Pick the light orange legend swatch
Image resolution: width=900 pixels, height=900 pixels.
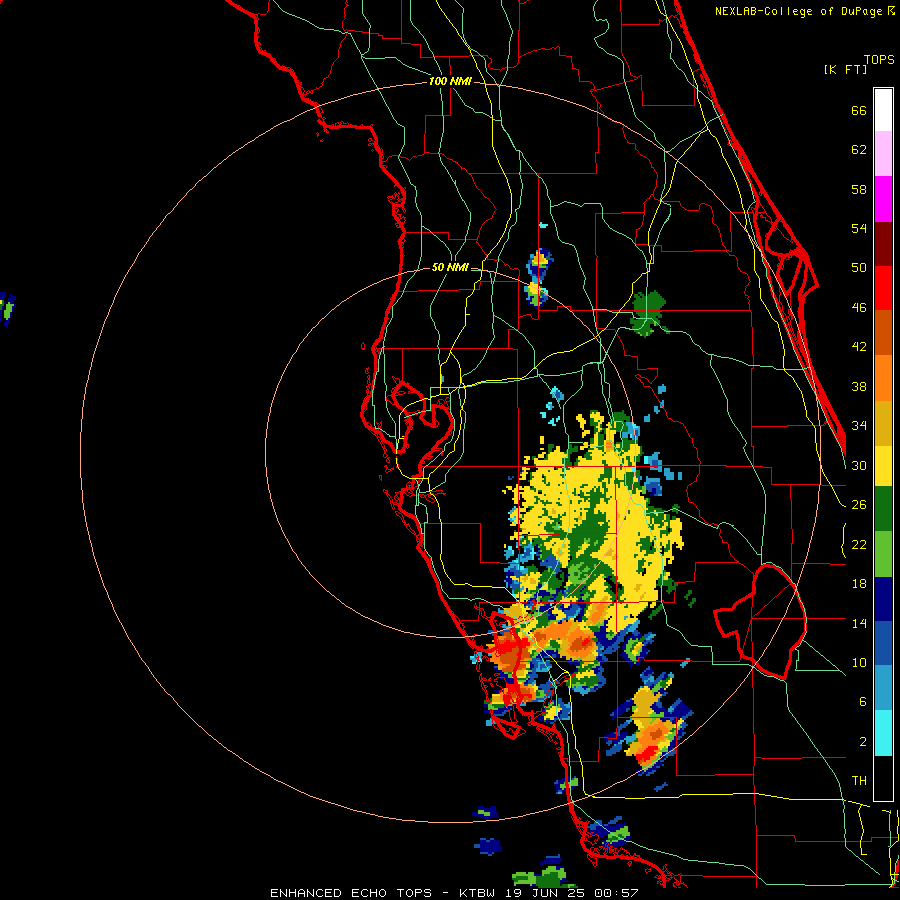(x=883, y=378)
